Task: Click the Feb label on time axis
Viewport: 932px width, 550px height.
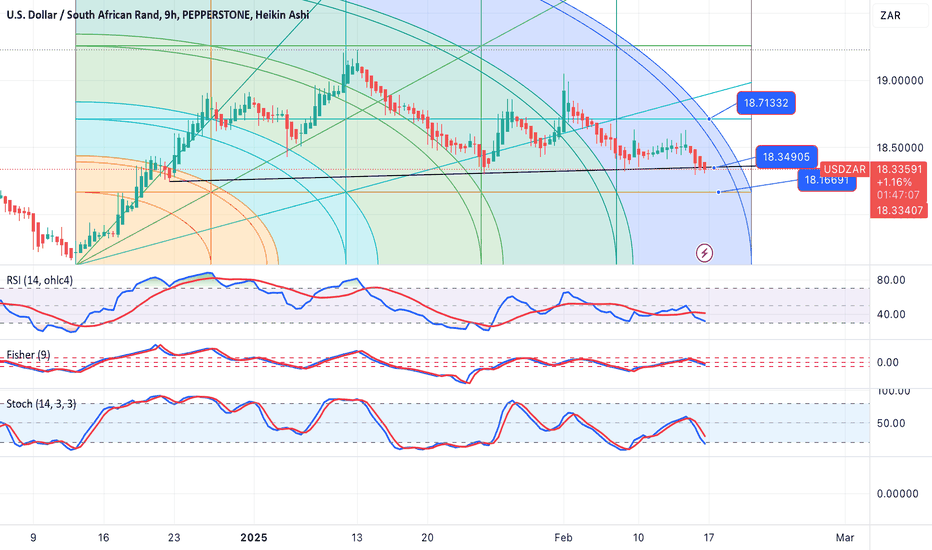Action: tap(563, 538)
